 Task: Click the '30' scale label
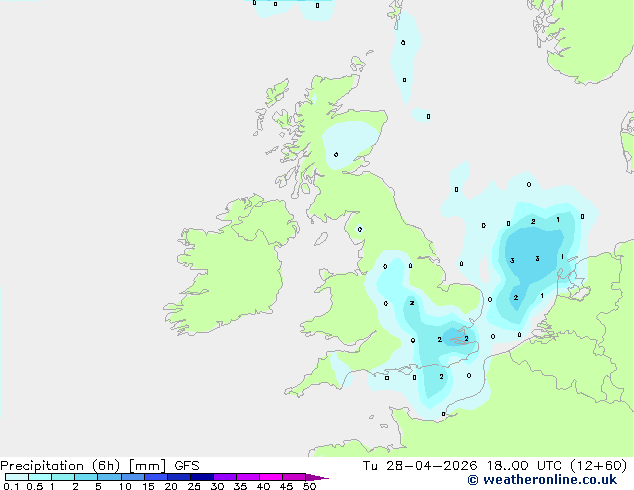pos(217,486)
